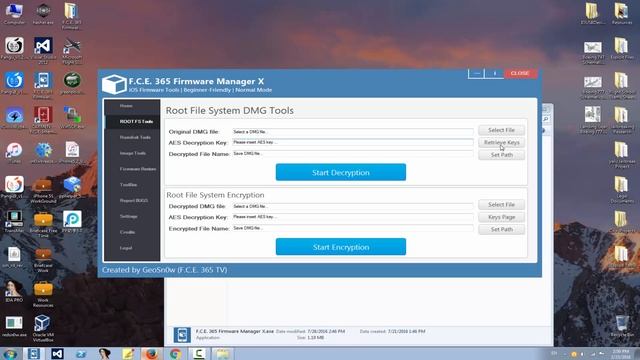The width and height of the screenshot is (640, 360).
Task: Open Ramdisk Tools sidebar item
Action: [x=132, y=138]
